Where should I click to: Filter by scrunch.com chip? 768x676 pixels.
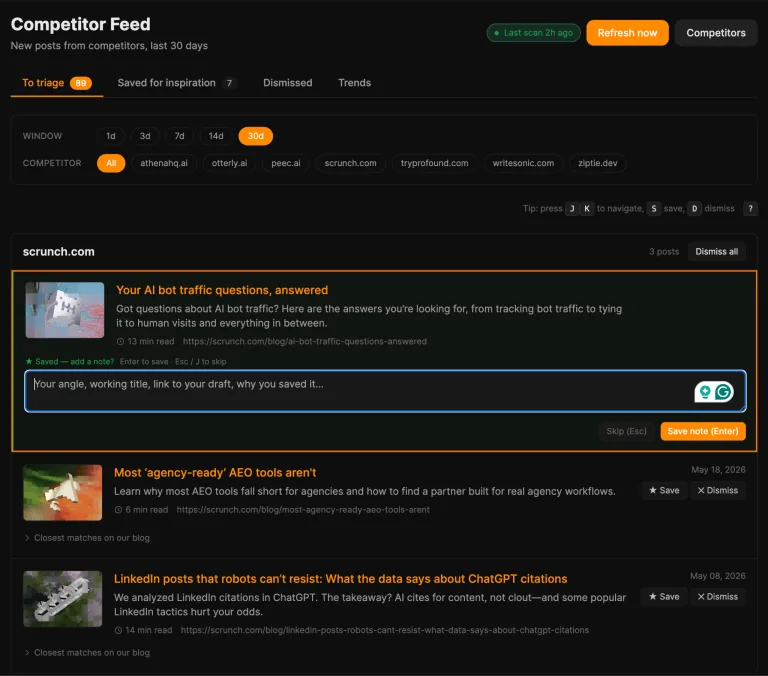tap(351, 163)
